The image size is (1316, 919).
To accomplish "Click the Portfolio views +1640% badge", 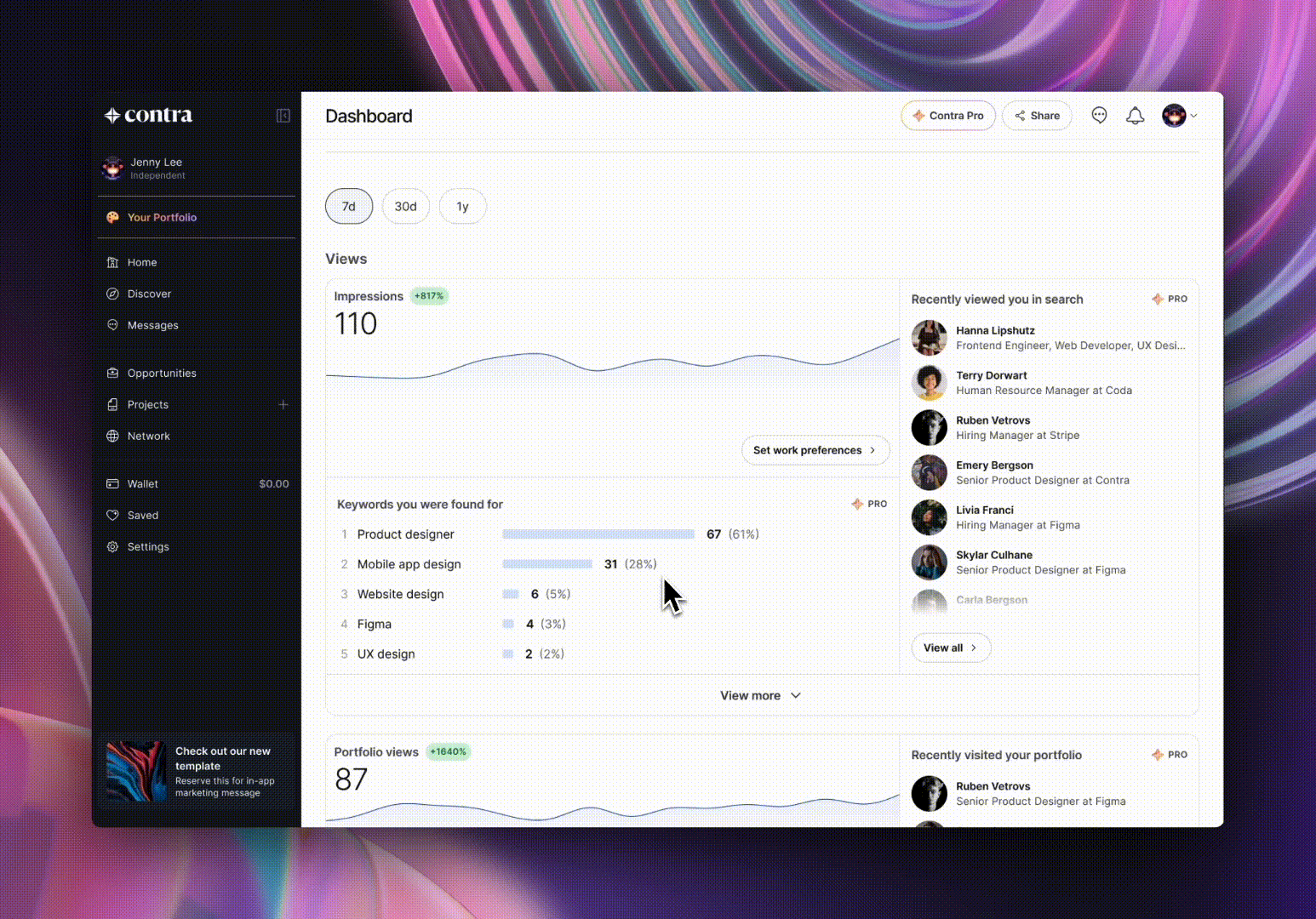I will [x=448, y=752].
